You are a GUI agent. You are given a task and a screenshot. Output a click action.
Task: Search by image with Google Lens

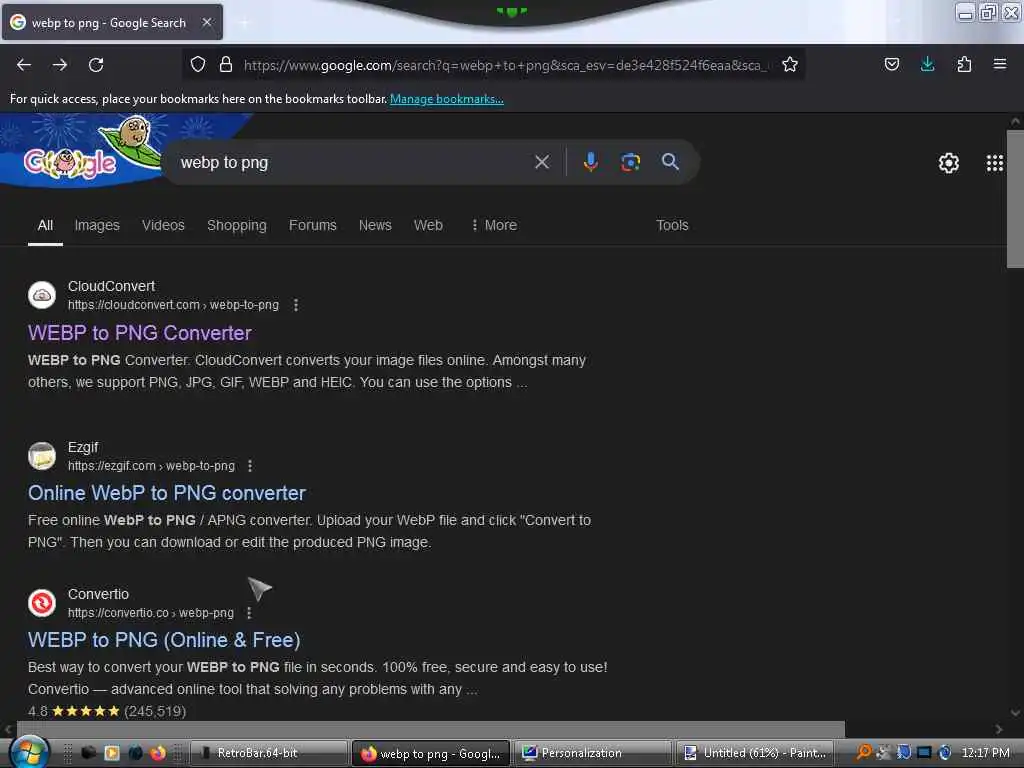[x=630, y=162]
